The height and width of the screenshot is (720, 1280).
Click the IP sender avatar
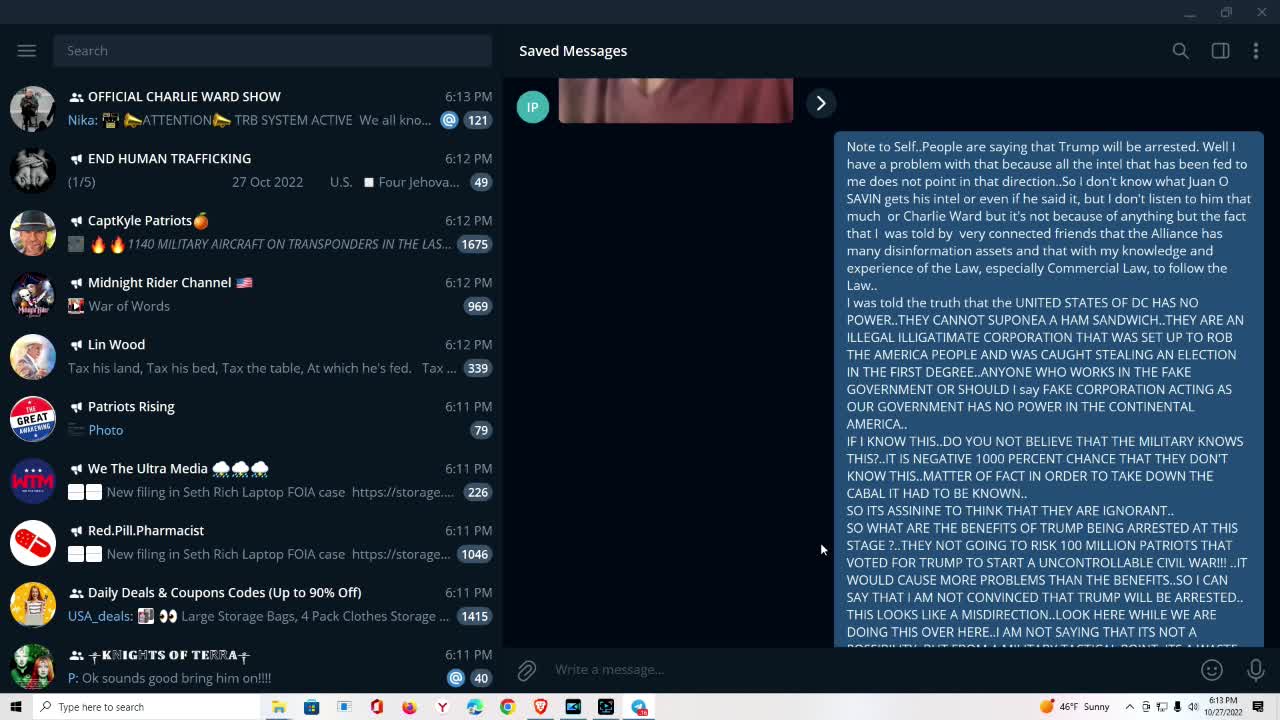[533, 107]
